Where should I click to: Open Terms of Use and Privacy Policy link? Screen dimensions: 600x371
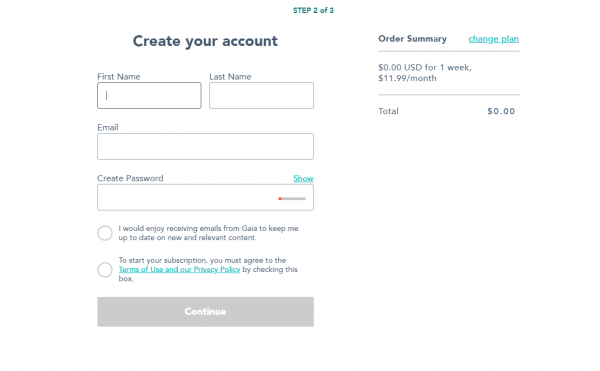pyautogui.click(x=179, y=269)
